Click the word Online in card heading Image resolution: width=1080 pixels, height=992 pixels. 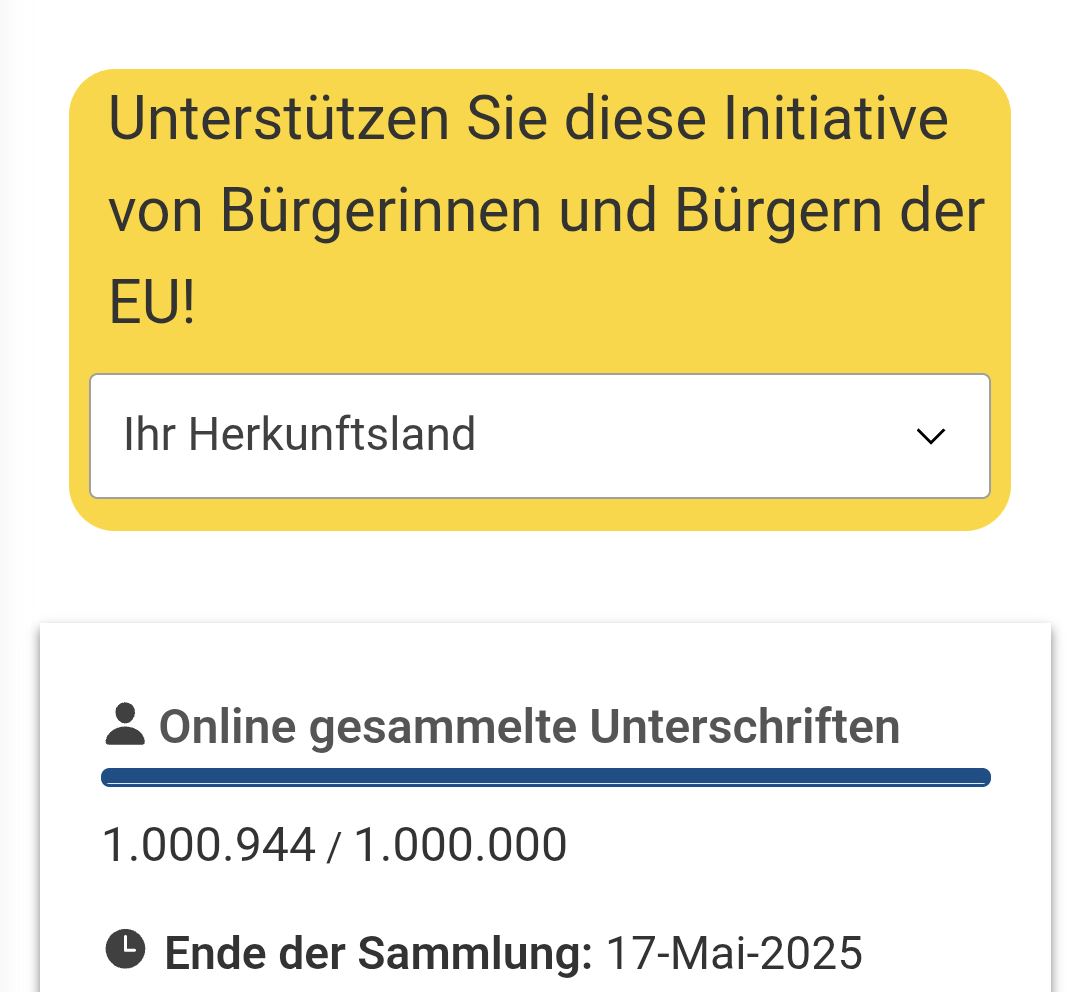click(227, 727)
